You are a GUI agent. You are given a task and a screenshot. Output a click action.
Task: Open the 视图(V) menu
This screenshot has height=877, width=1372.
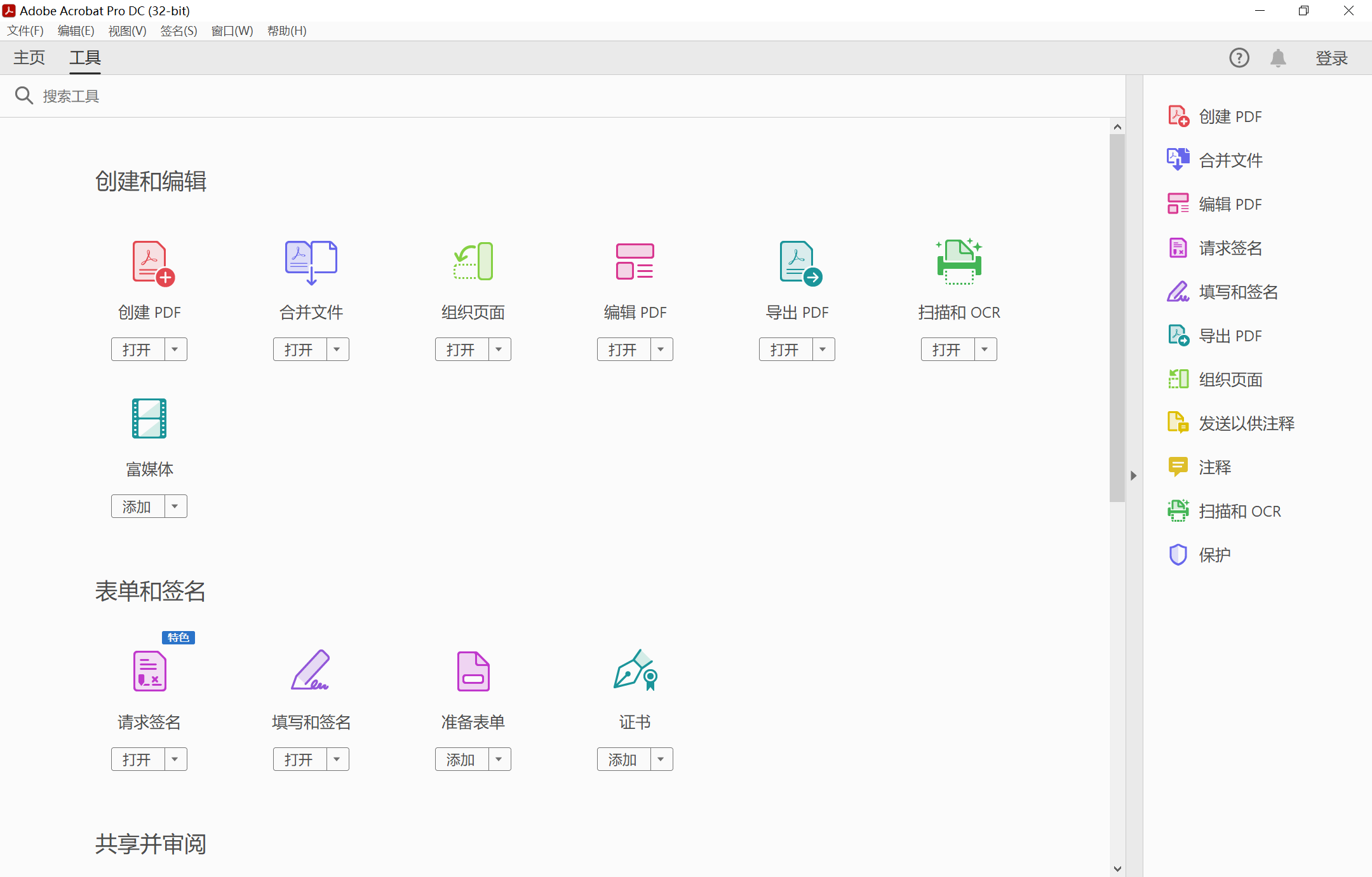[x=128, y=31]
